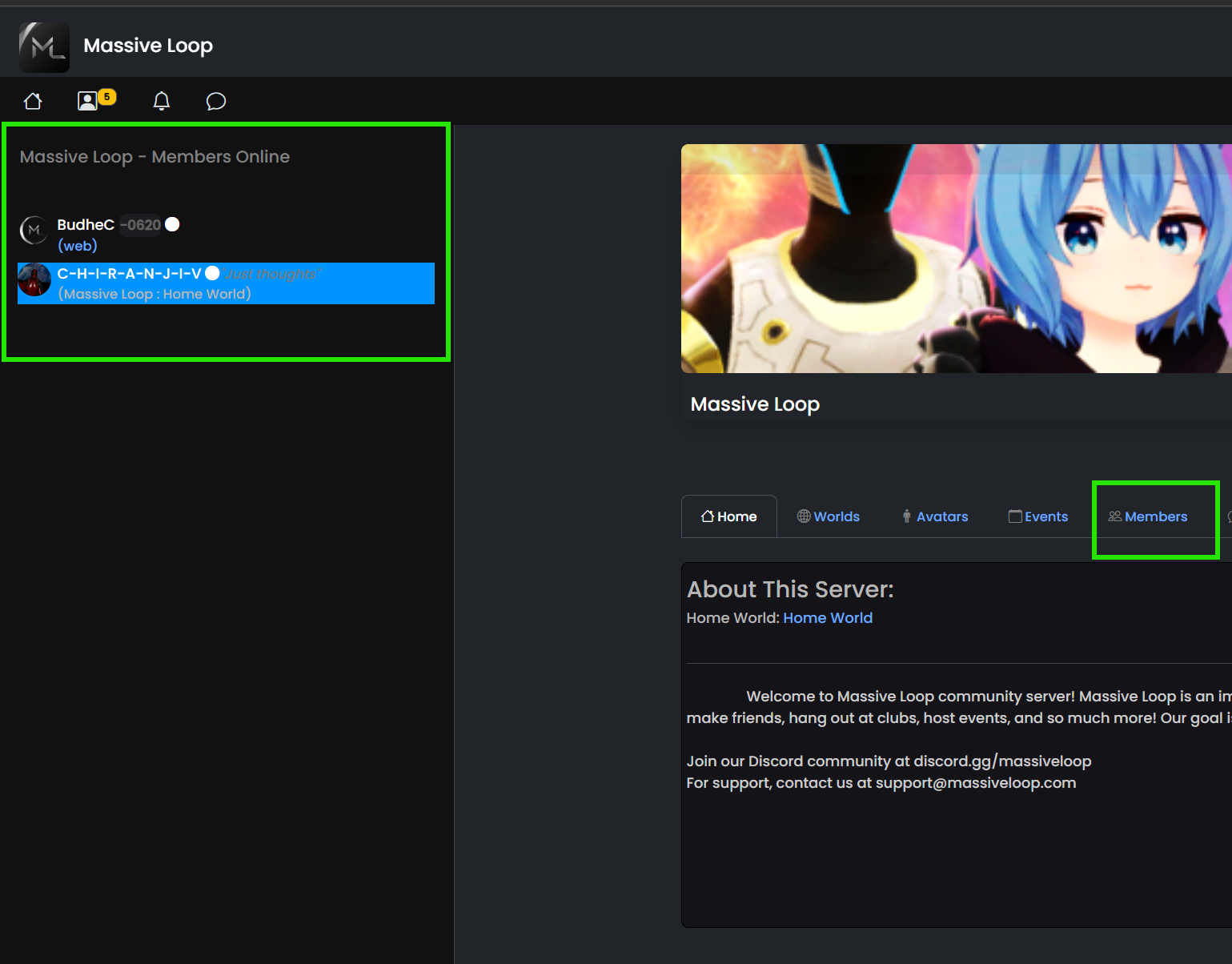This screenshot has width=1232, height=964.
Task: Click the -0620 tag beside BudheC
Action: tap(141, 225)
